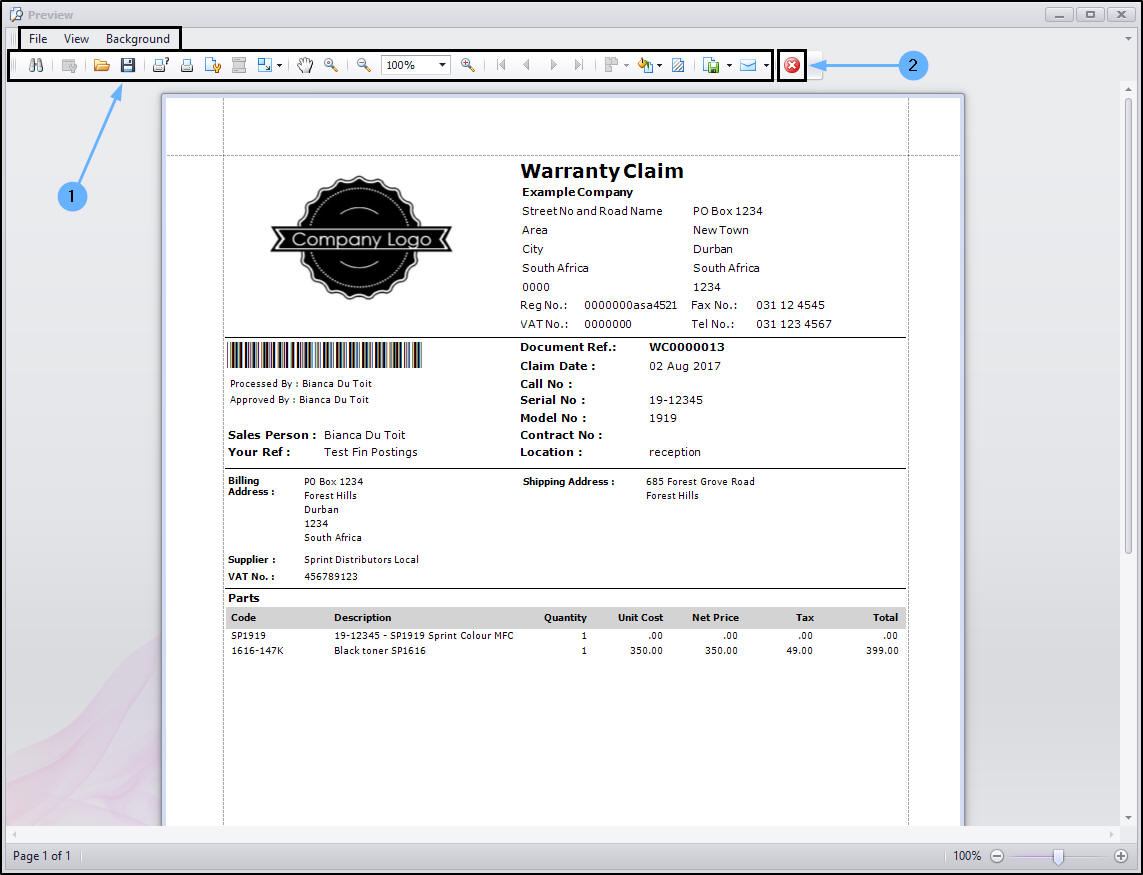
Task: Open the View menu
Action: click(76, 39)
